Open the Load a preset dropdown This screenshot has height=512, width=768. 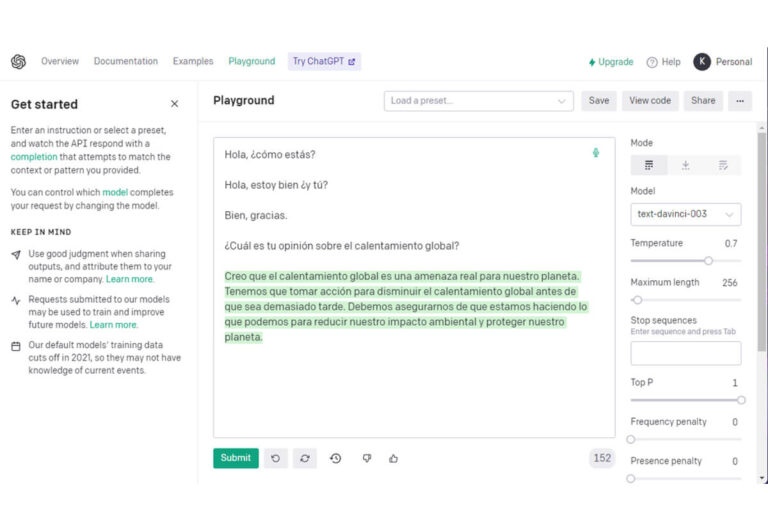(x=478, y=101)
